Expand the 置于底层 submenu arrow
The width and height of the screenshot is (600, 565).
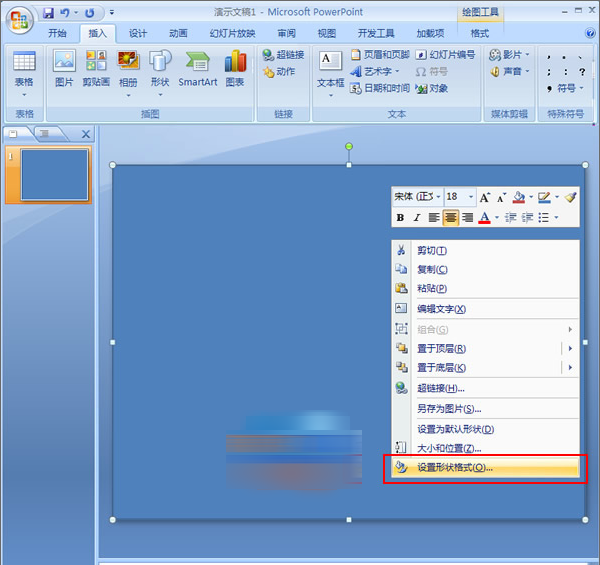click(x=570, y=368)
